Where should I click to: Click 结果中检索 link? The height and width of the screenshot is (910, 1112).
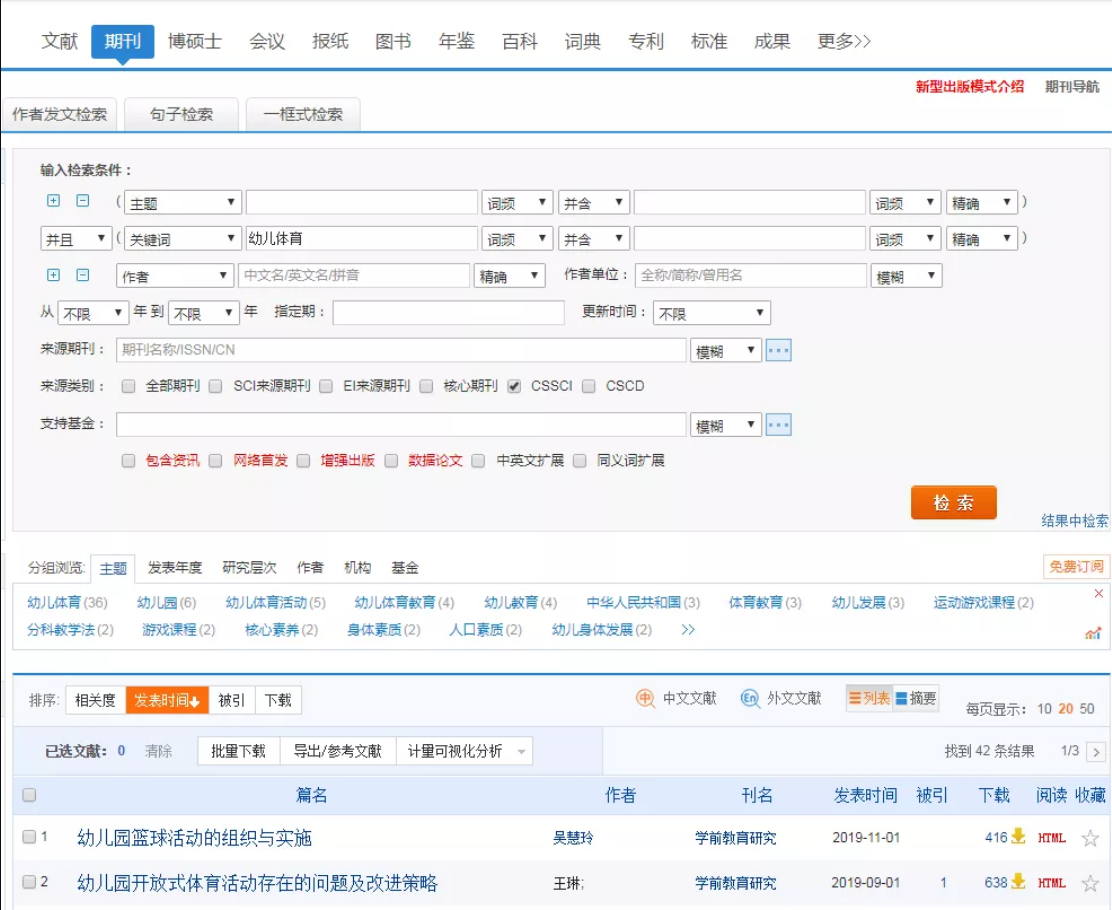click(x=1074, y=521)
